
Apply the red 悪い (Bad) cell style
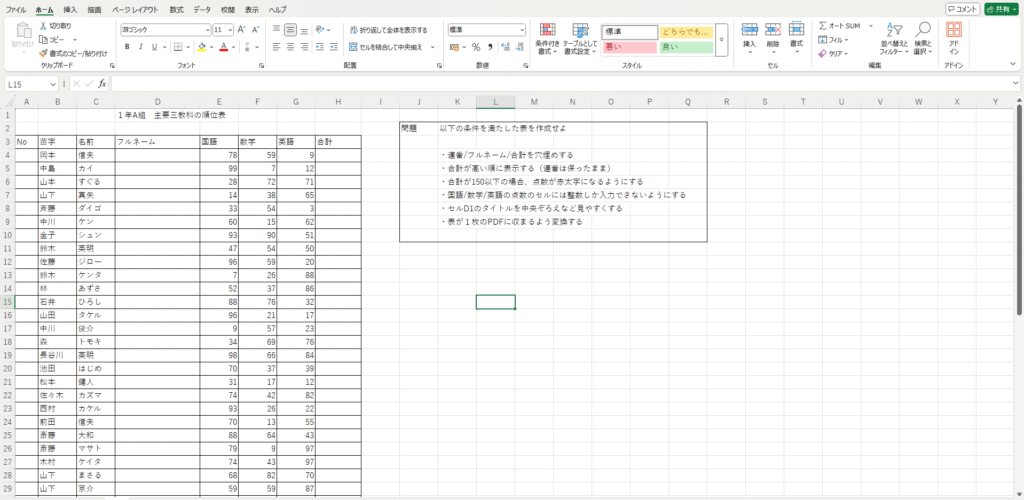629,47
